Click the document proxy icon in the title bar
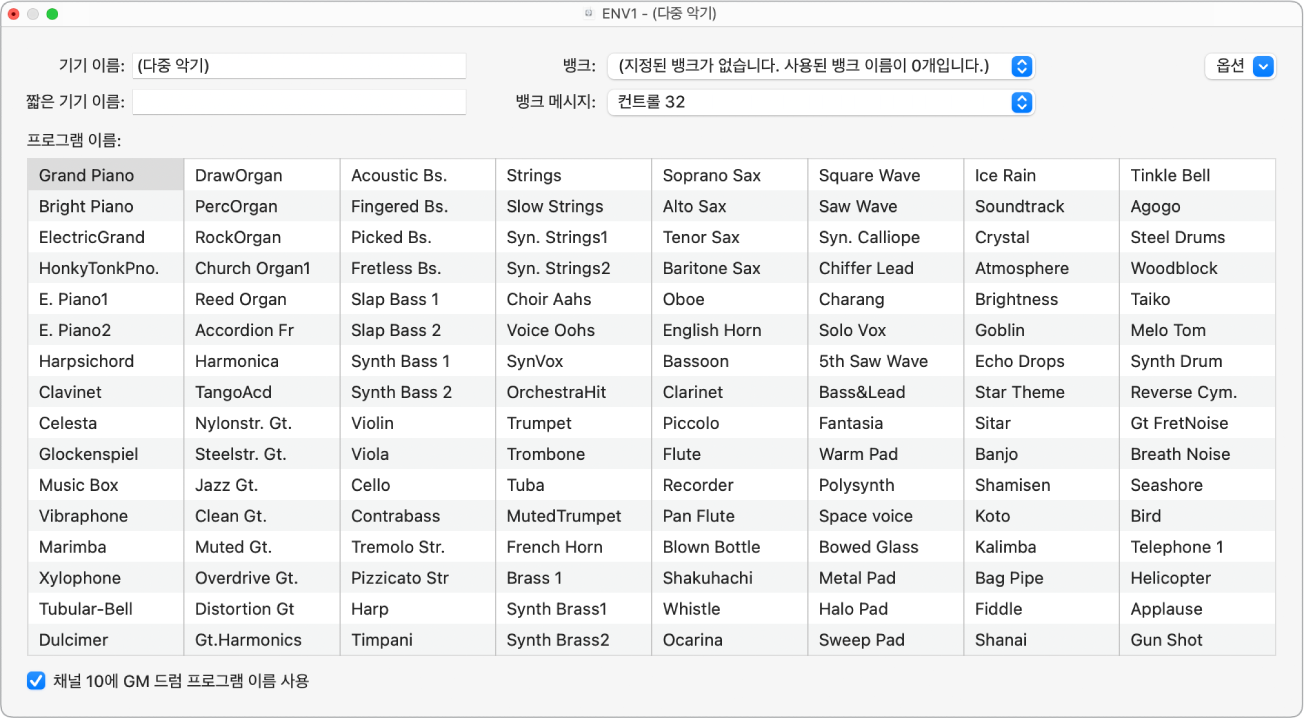 pos(591,14)
